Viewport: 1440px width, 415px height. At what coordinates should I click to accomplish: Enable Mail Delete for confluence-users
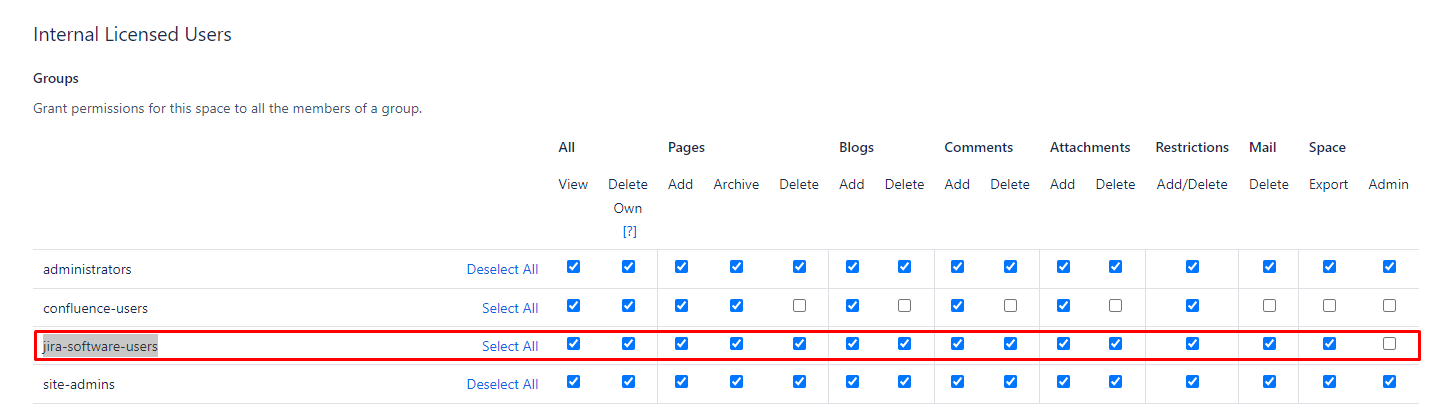[x=1269, y=306]
